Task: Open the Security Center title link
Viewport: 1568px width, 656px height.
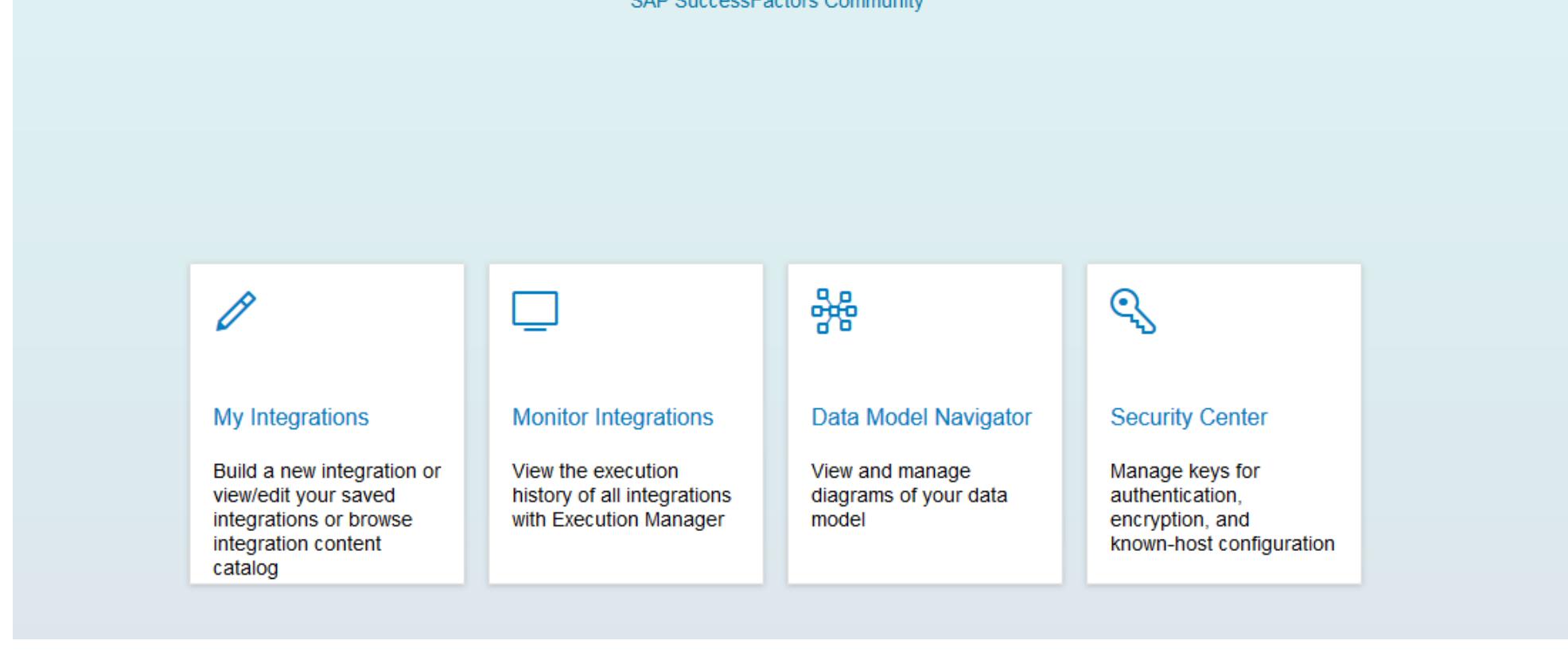Action: tap(1189, 417)
